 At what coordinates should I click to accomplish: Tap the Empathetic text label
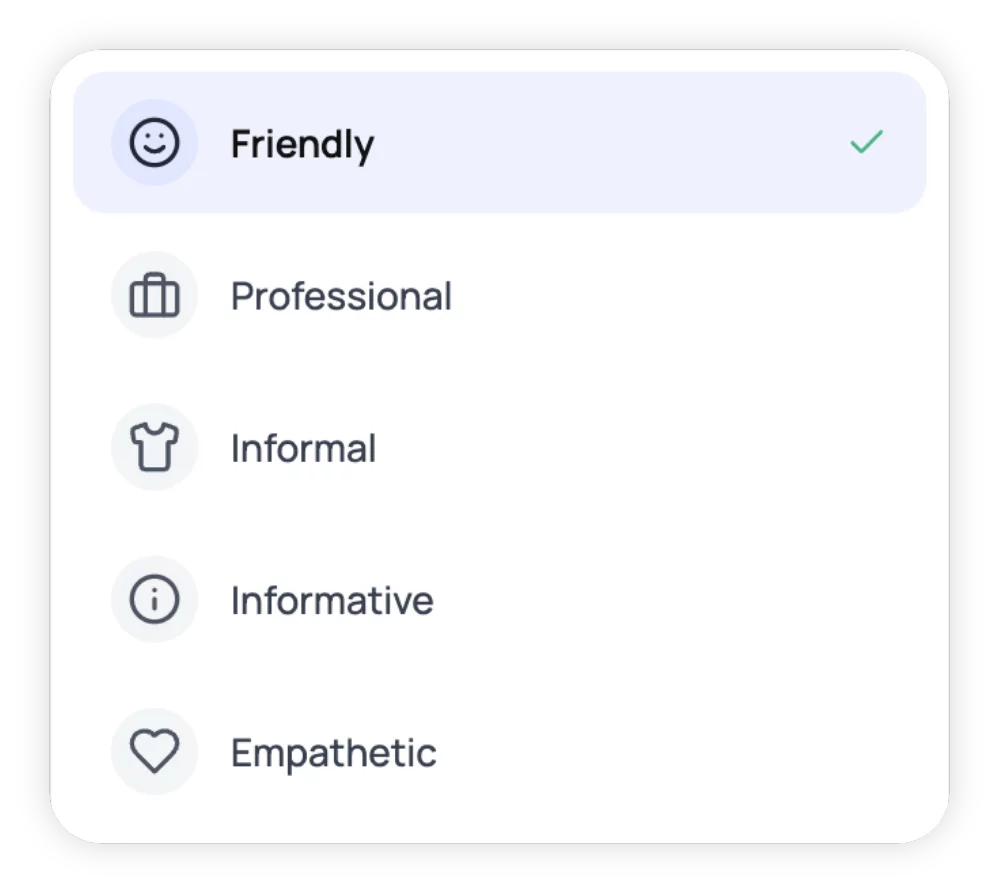333,752
